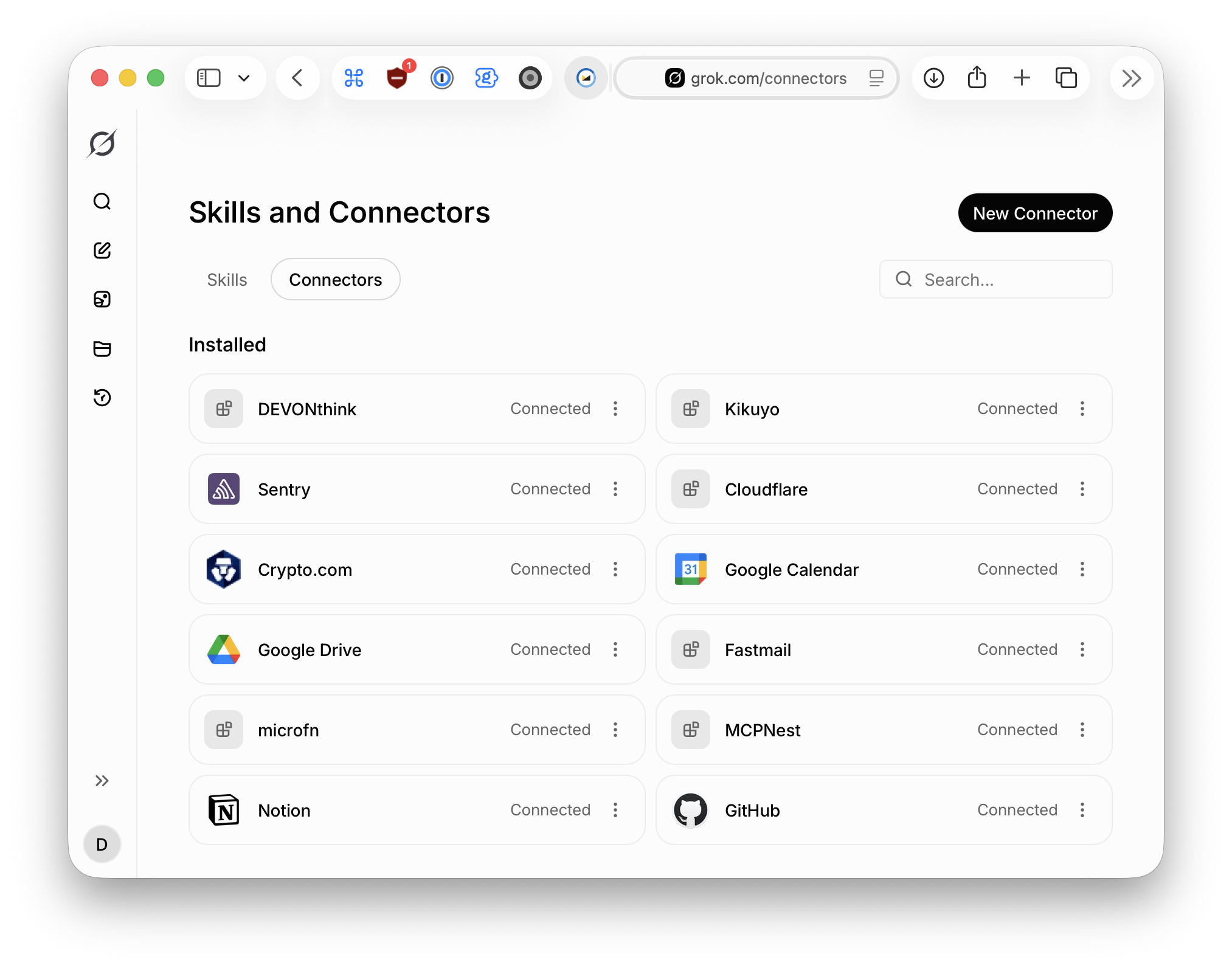Click the microfn connector name
The image size is (1232, 968).
tap(288, 730)
